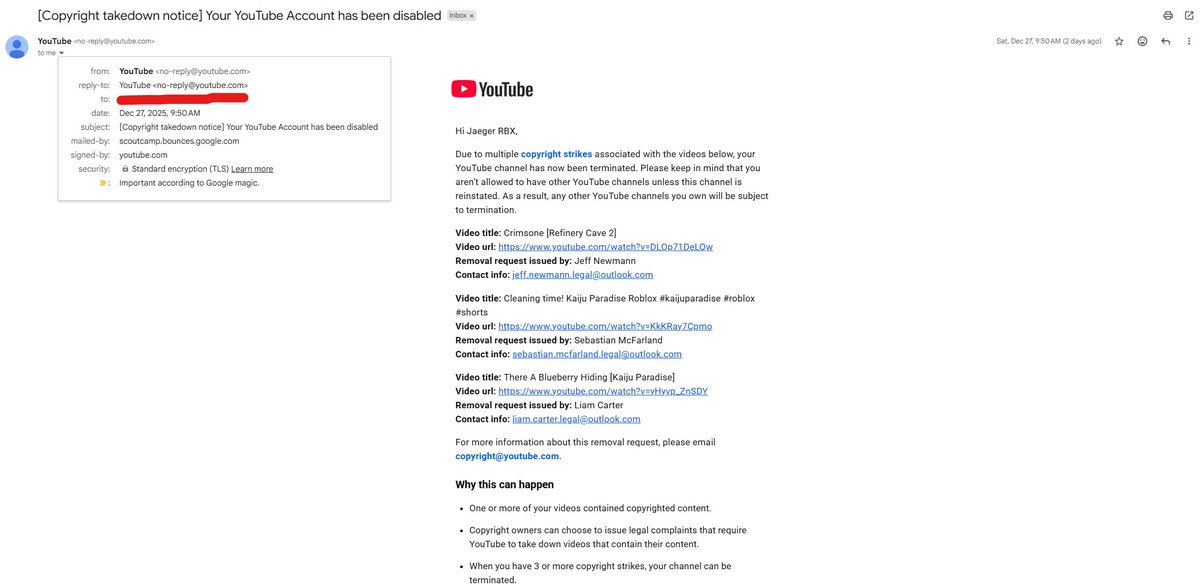The width and height of the screenshot is (1200, 588).
Task: Open the Learn more encryption link
Action: (x=252, y=169)
